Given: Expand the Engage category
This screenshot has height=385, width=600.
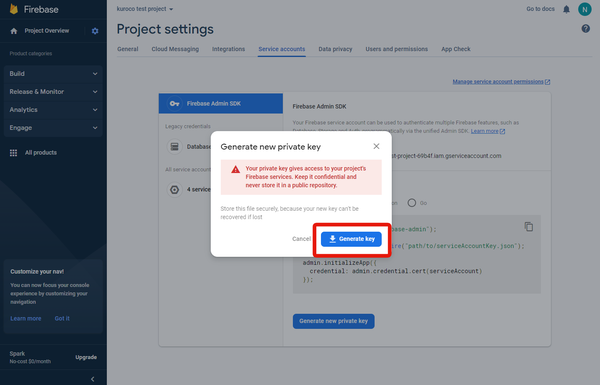Looking at the screenshot, I should point(53,128).
